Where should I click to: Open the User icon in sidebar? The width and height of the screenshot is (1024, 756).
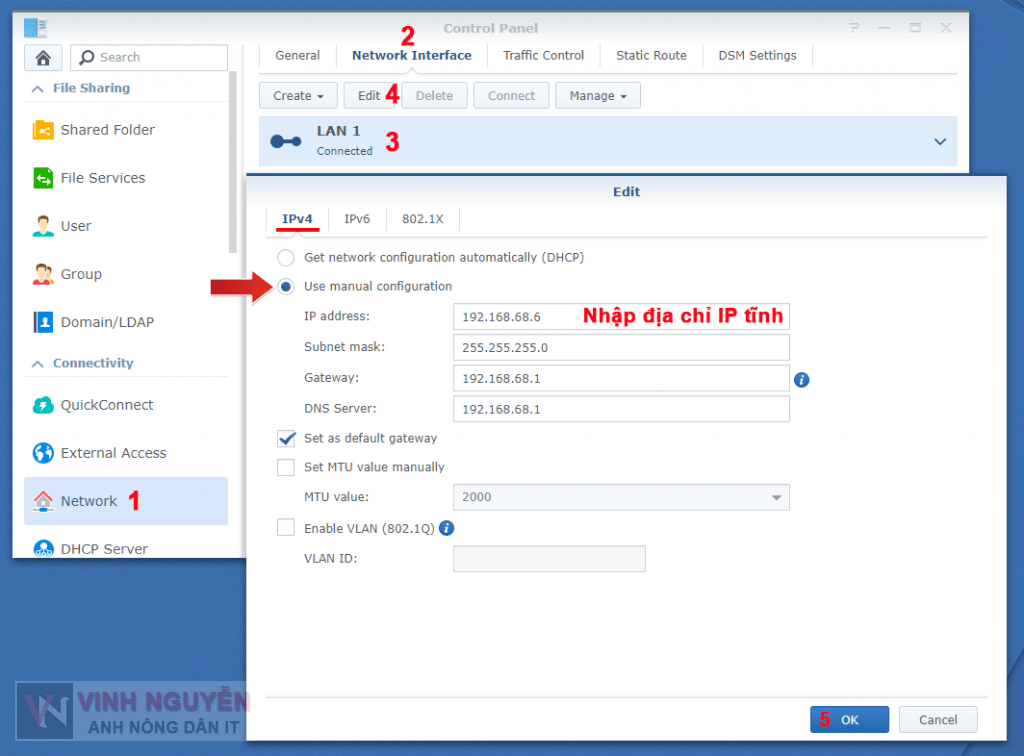43,226
